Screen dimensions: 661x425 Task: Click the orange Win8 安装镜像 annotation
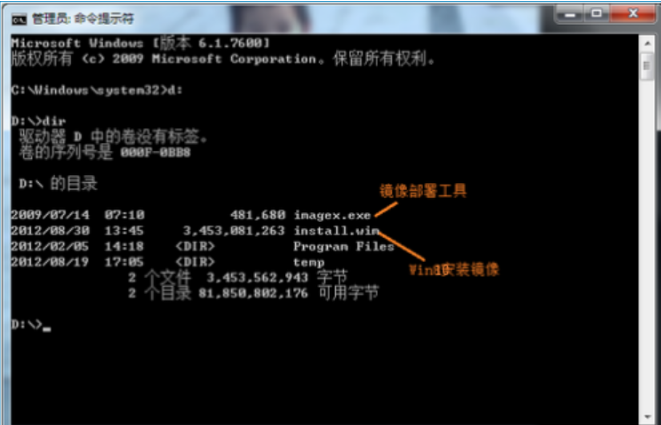click(454, 270)
